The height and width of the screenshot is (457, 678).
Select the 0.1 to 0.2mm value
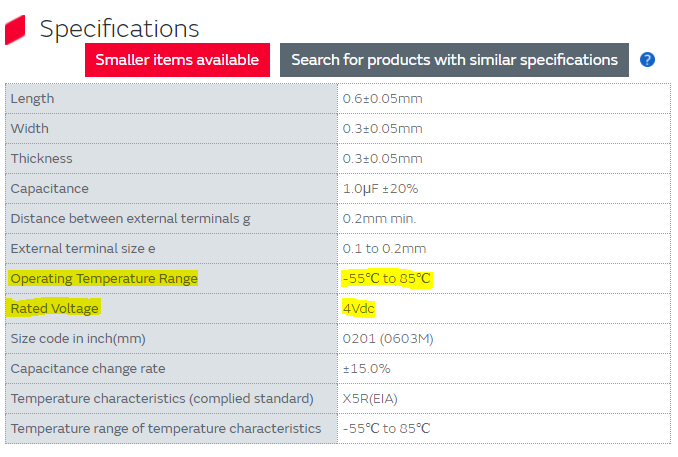[x=384, y=249]
